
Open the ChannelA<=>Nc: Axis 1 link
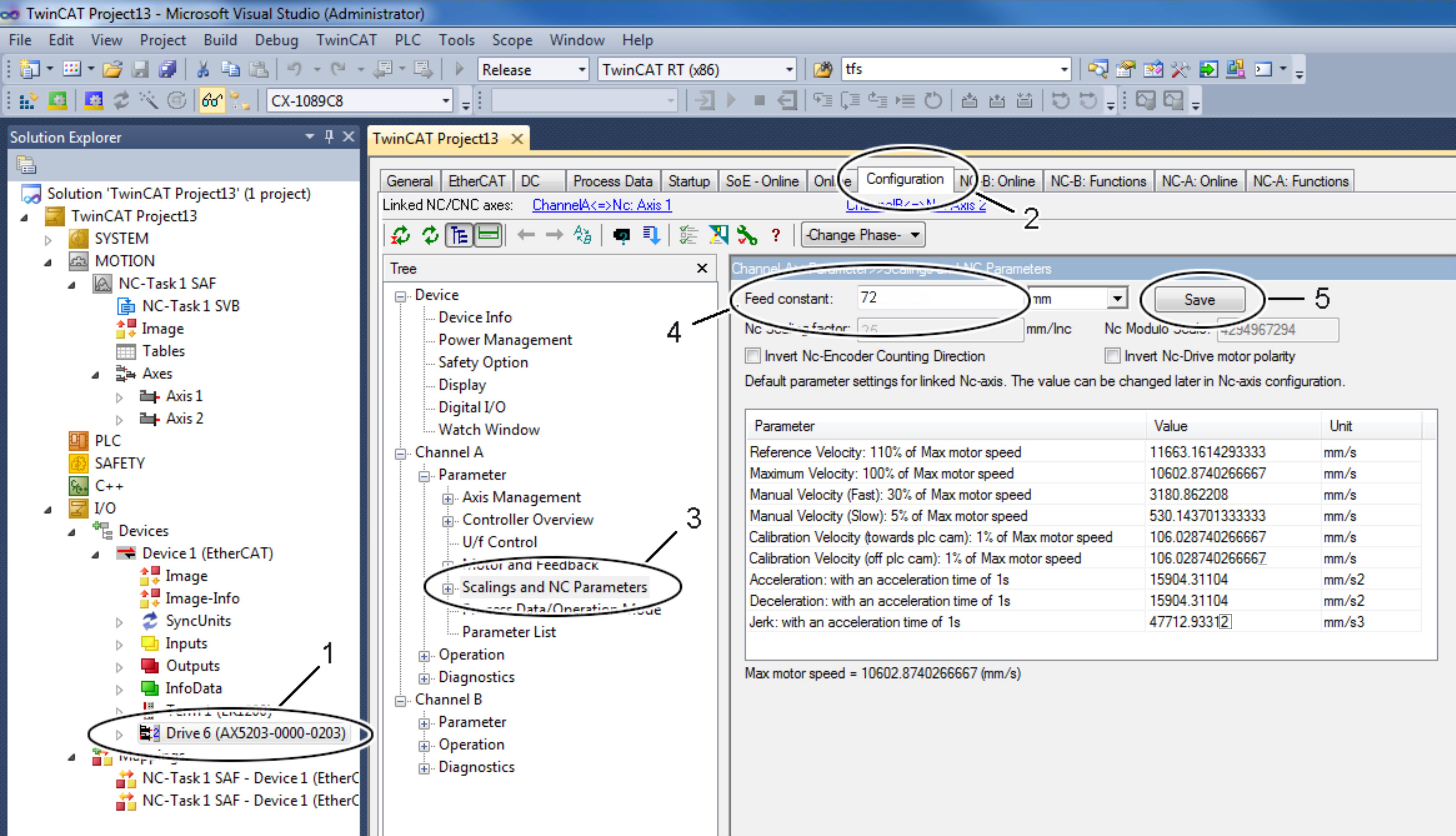[601, 205]
